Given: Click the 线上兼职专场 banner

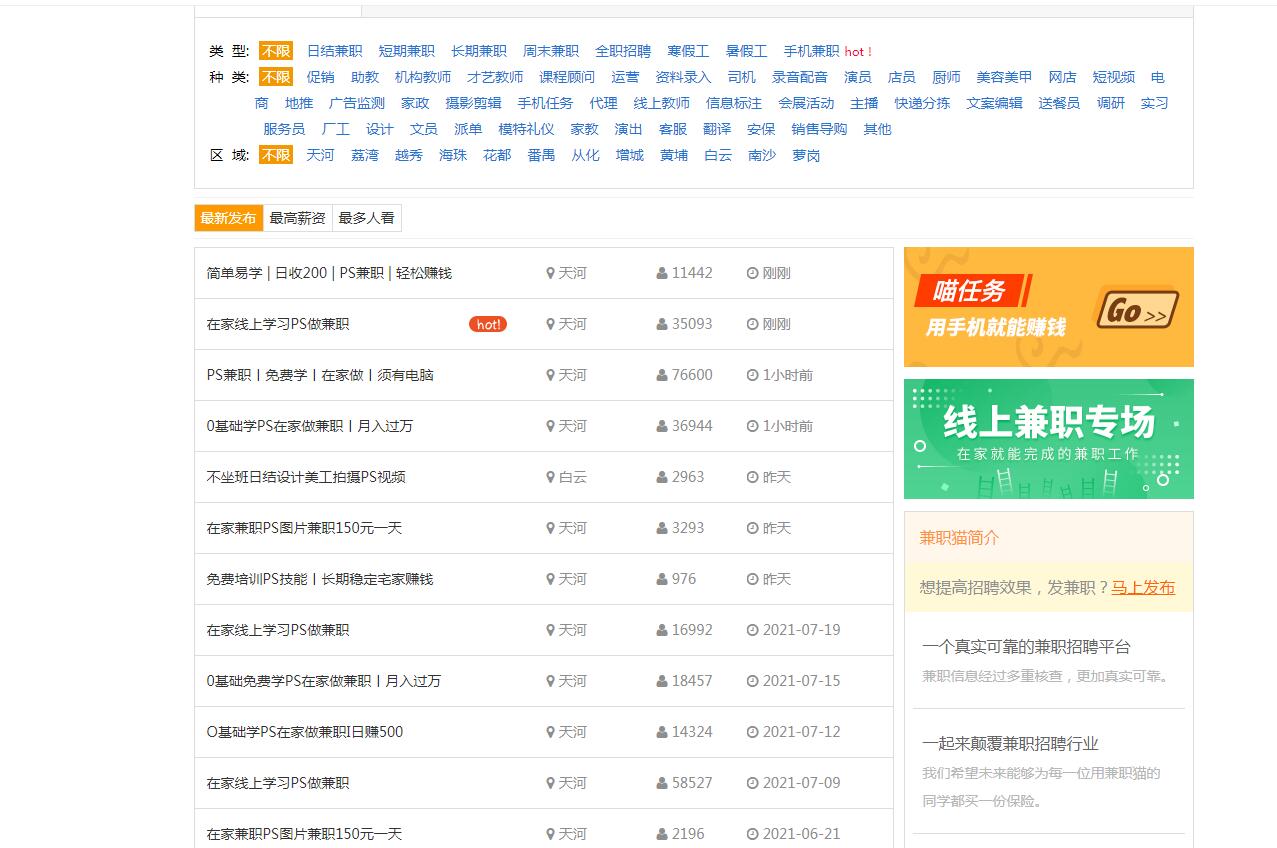Looking at the screenshot, I should click(1047, 438).
